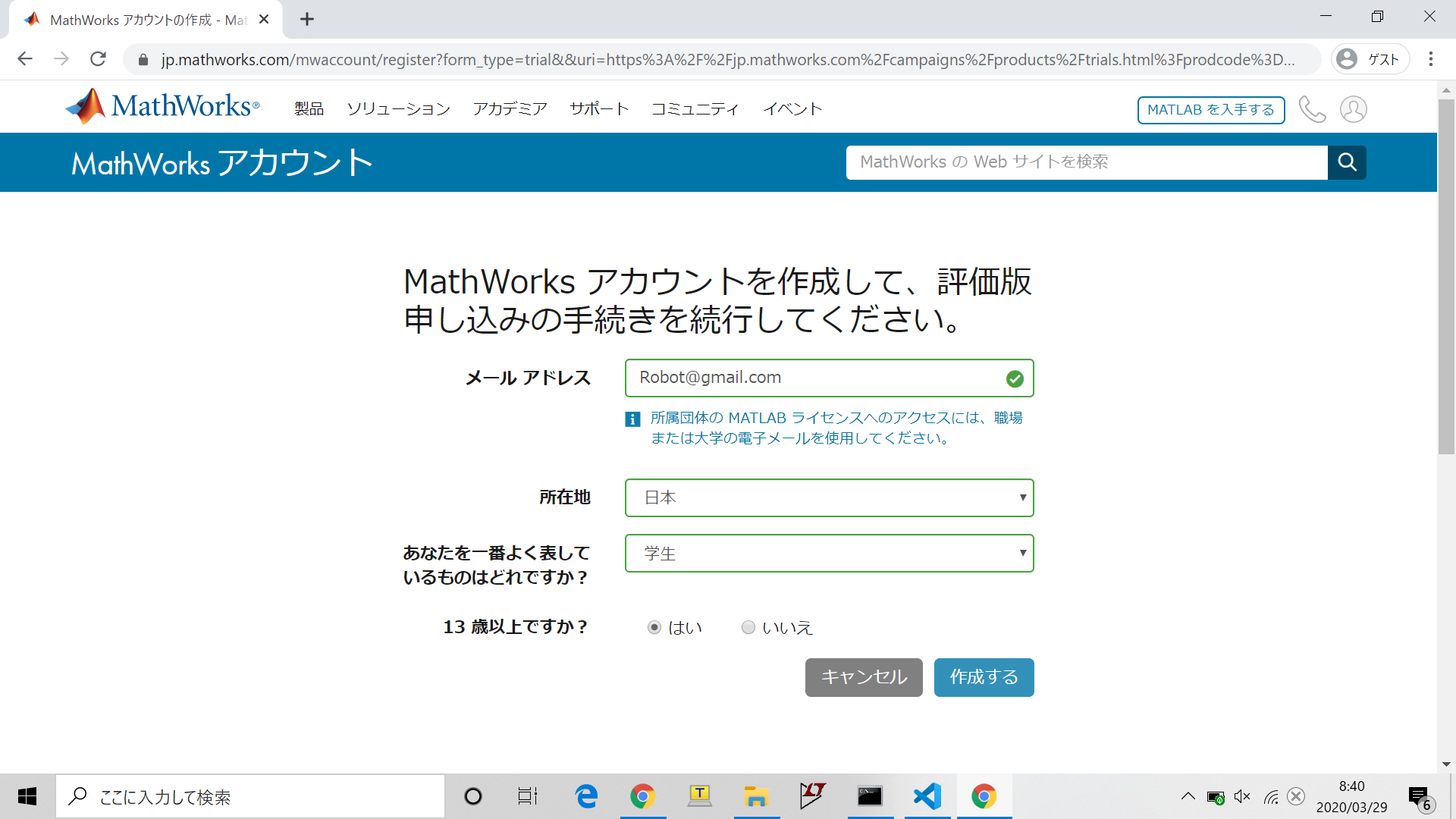This screenshot has width=1456, height=819.
Task: Click the MathWorks logo
Action: click(x=162, y=106)
